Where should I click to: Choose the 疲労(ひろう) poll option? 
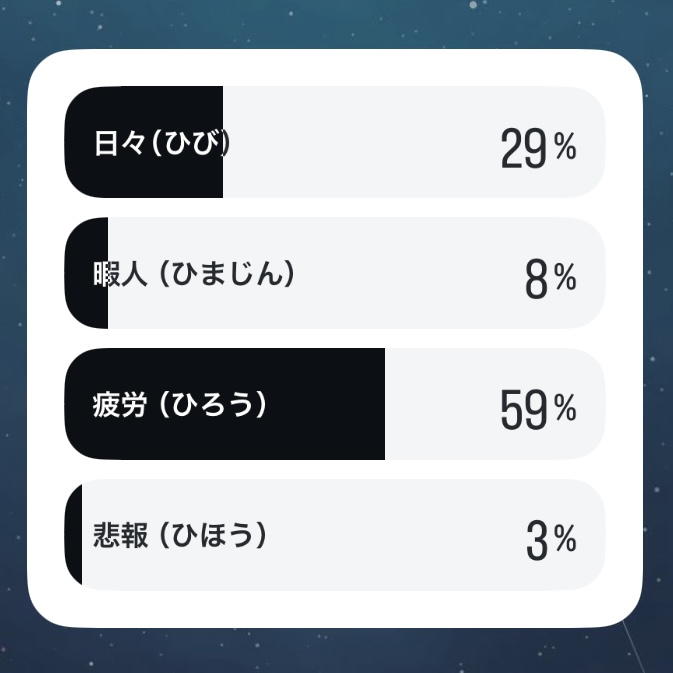(x=335, y=404)
